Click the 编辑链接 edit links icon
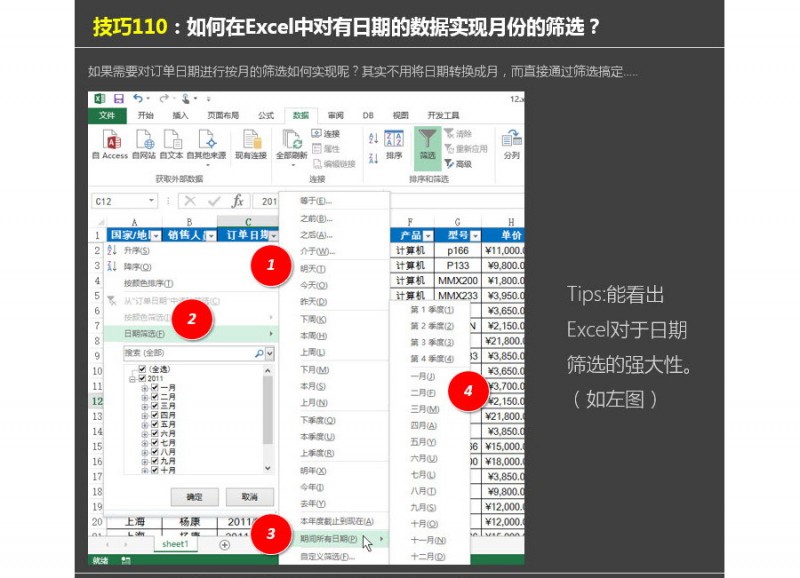 click(x=317, y=163)
